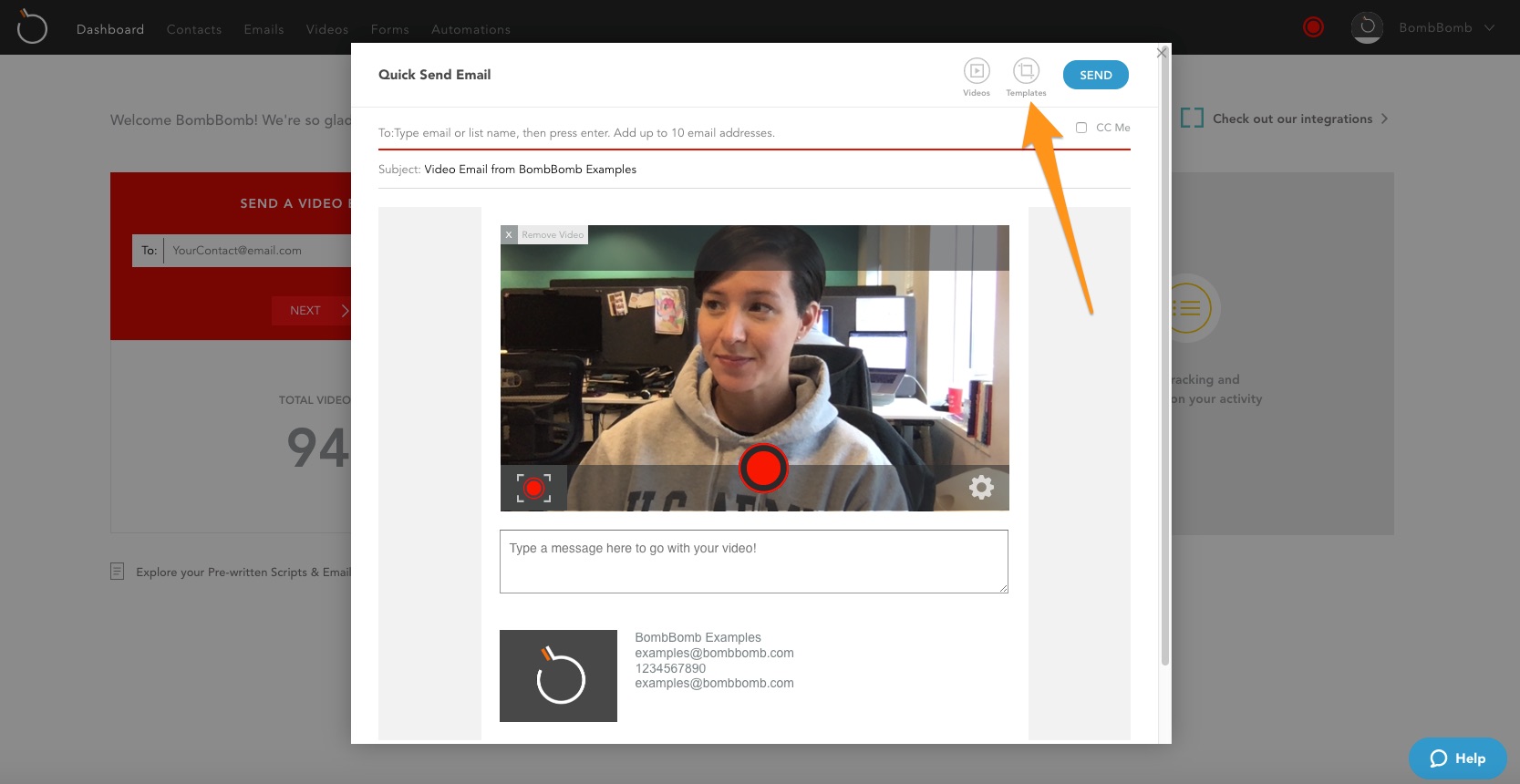Open the Emails menu
The width and height of the screenshot is (1520, 784).
pos(264,29)
